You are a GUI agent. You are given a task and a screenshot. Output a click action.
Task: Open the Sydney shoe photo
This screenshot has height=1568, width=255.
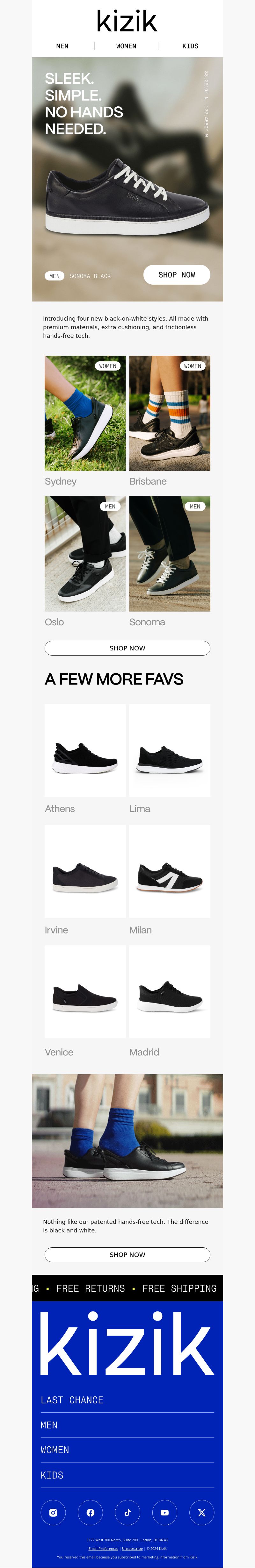85,413
